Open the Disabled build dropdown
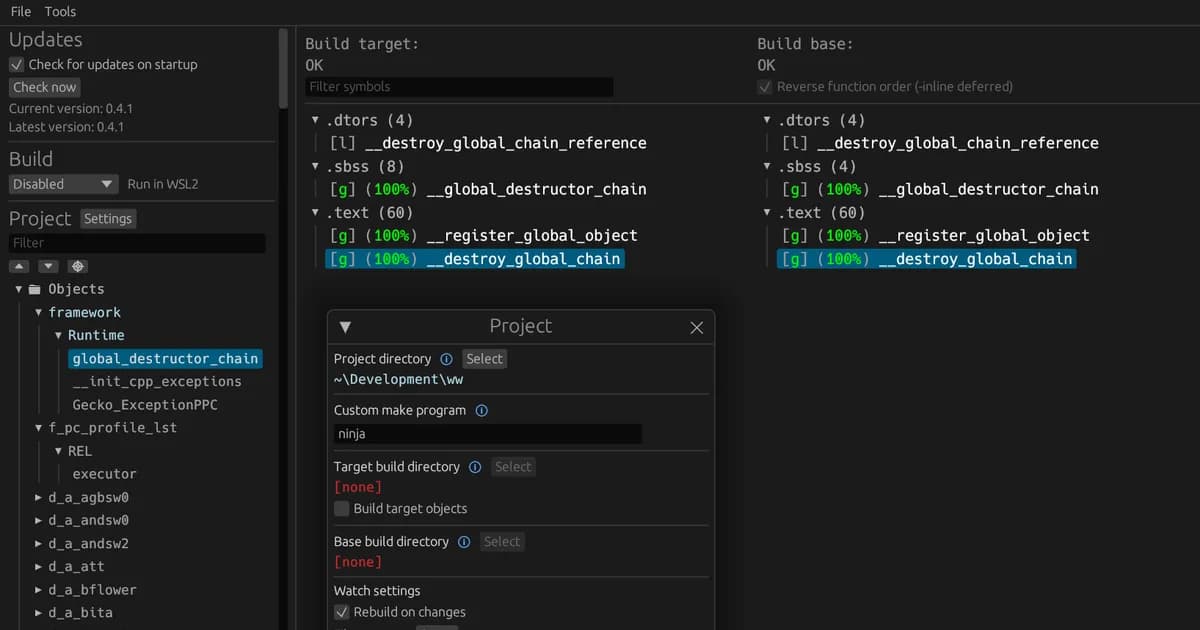 pos(65,184)
